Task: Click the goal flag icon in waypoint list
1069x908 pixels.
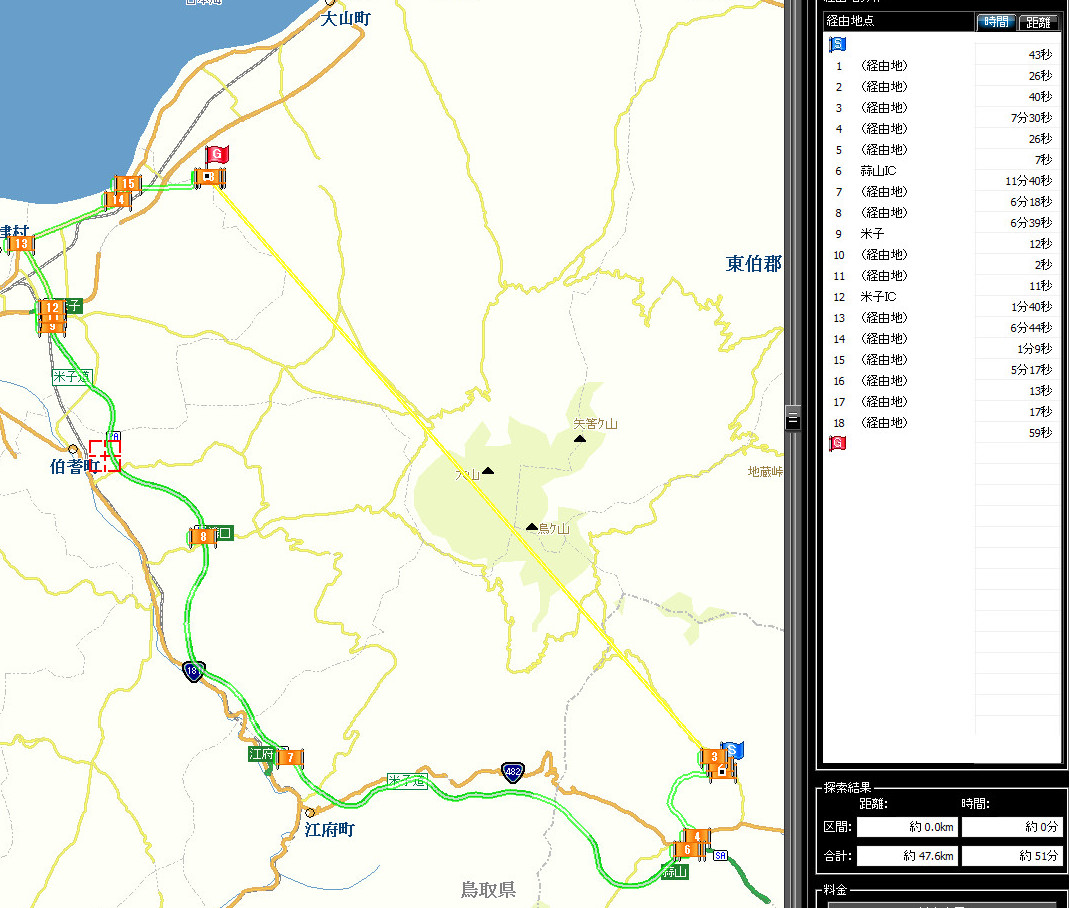Action: coord(837,444)
